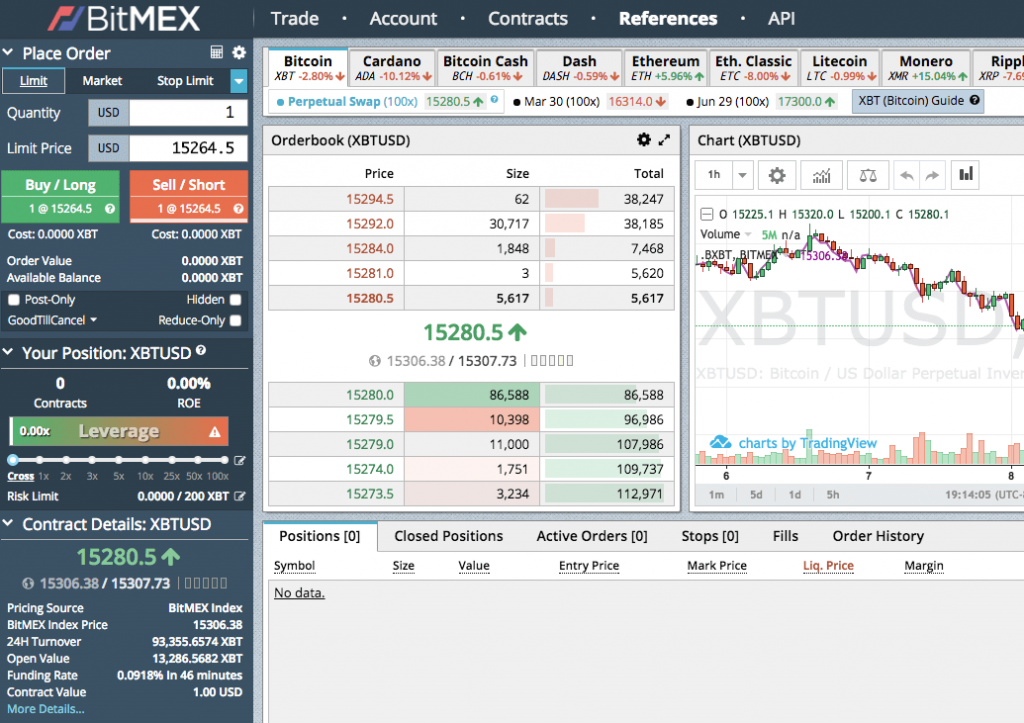
Task: Enable the Post-Only checkbox
Action: (x=14, y=300)
